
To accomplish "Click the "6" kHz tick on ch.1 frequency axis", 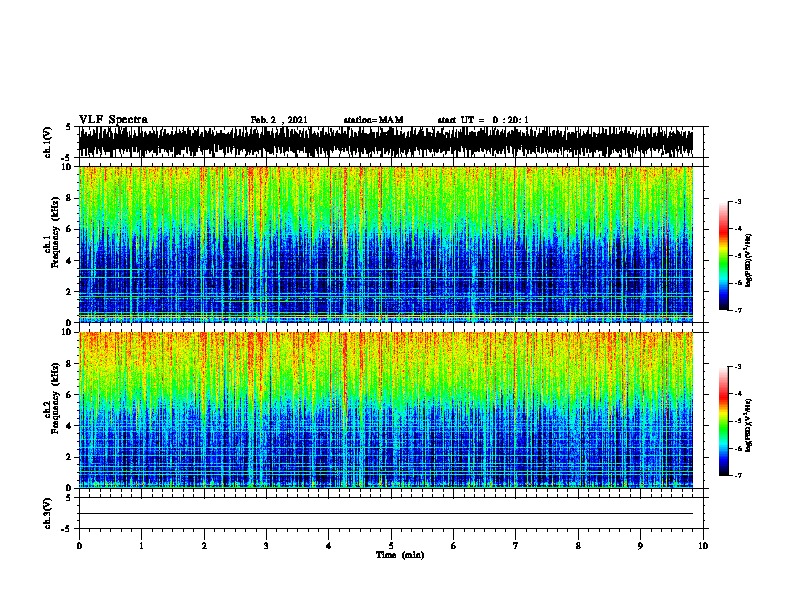I will click(70, 229).
